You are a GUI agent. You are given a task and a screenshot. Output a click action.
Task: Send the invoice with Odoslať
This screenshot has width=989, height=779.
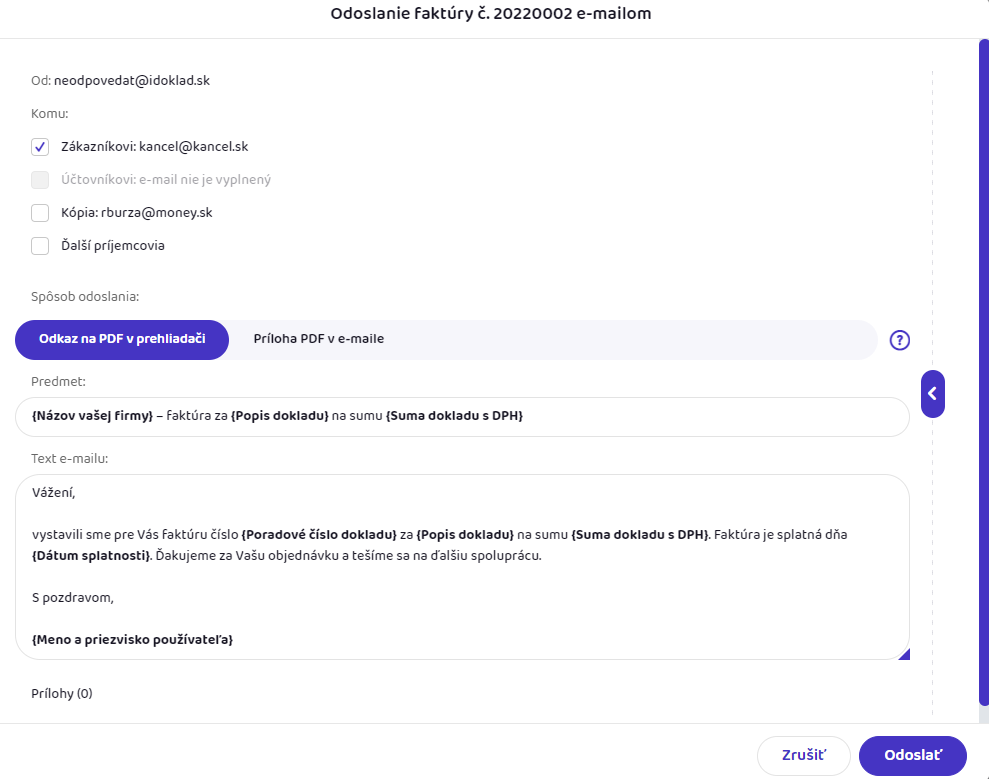click(912, 756)
